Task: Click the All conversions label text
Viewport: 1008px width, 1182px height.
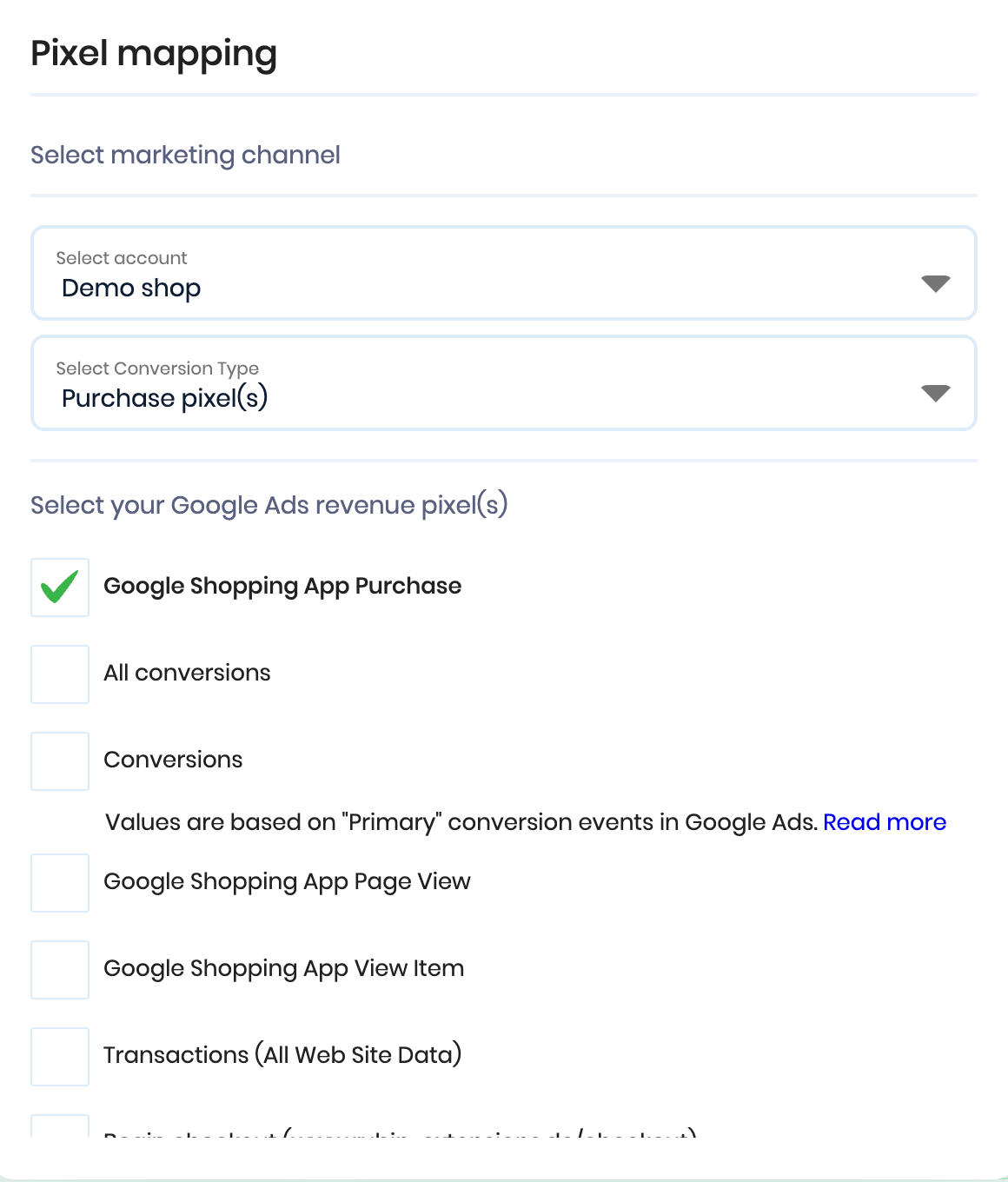Action: (187, 673)
